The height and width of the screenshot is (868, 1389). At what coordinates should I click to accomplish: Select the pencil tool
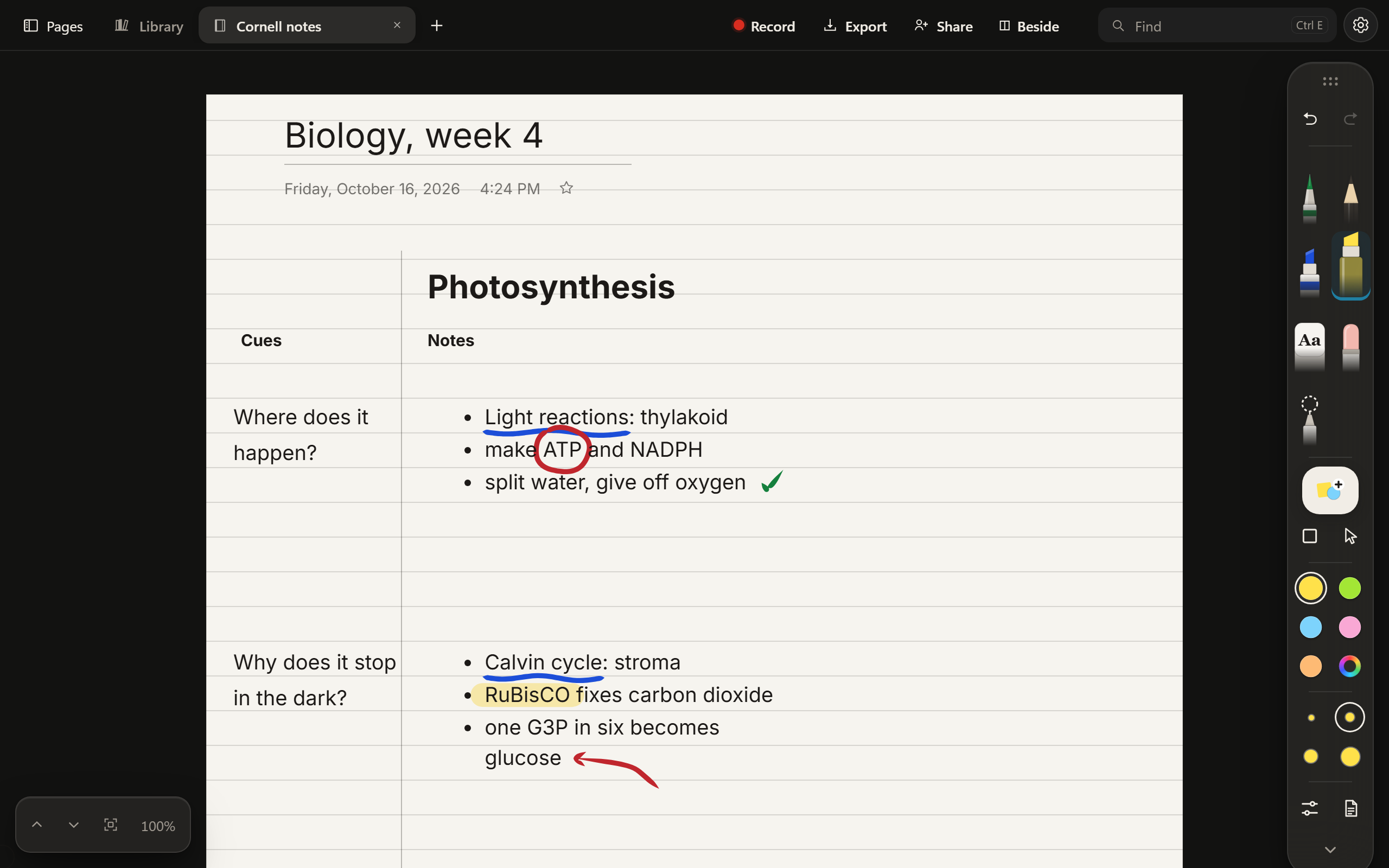click(1351, 199)
